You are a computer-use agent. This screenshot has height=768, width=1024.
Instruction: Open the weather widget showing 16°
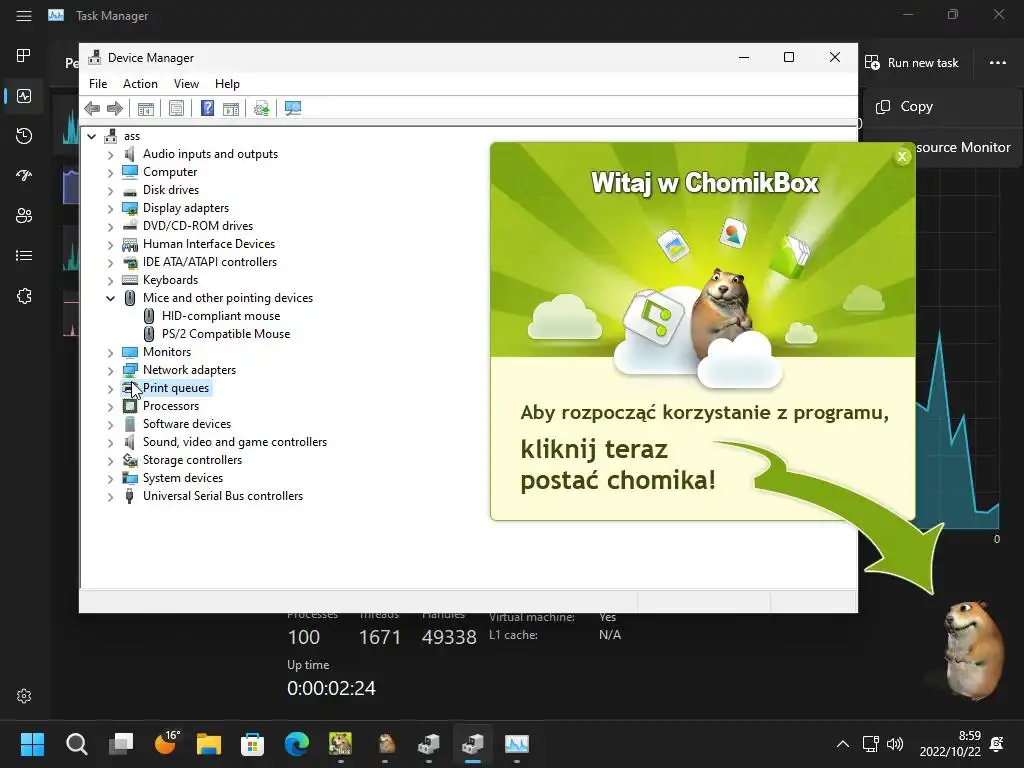[x=166, y=743]
